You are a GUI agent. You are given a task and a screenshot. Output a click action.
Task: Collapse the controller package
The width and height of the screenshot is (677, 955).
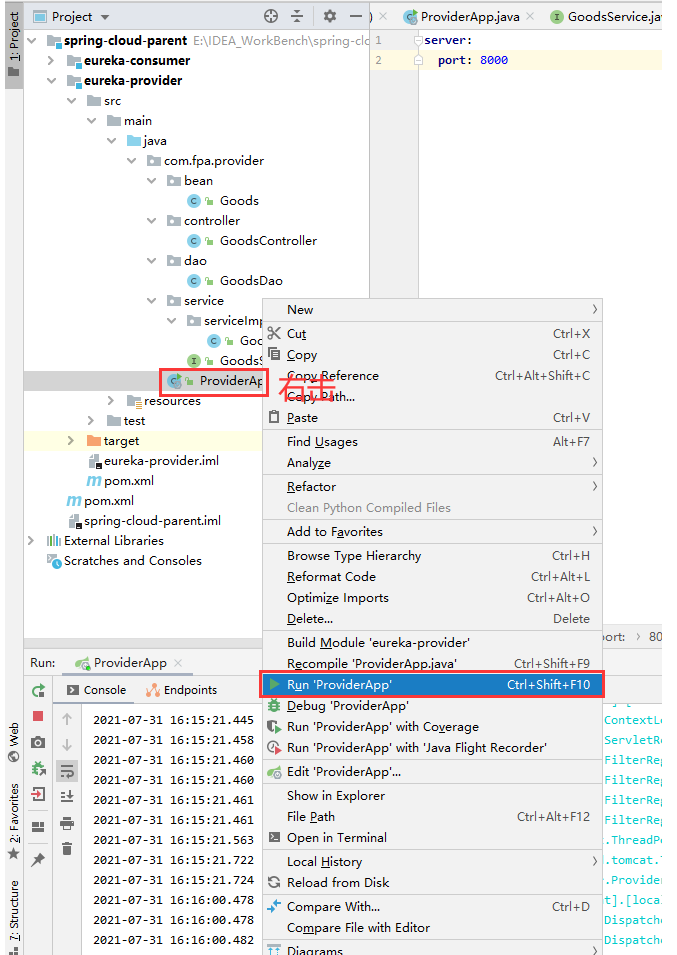pyautogui.click(x=152, y=221)
